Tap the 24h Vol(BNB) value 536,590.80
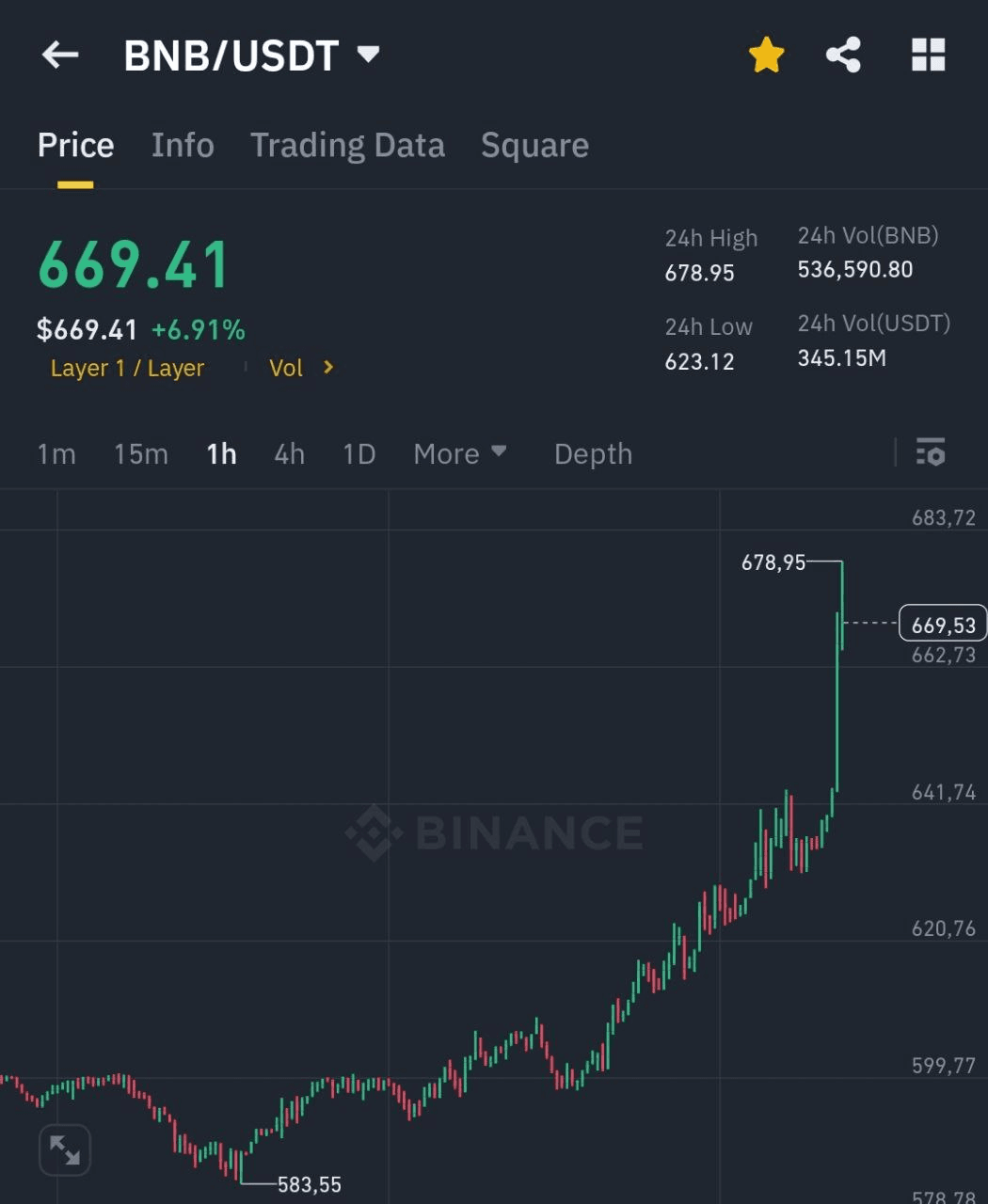Viewport: 988px width, 1204px height. (x=855, y=270)
